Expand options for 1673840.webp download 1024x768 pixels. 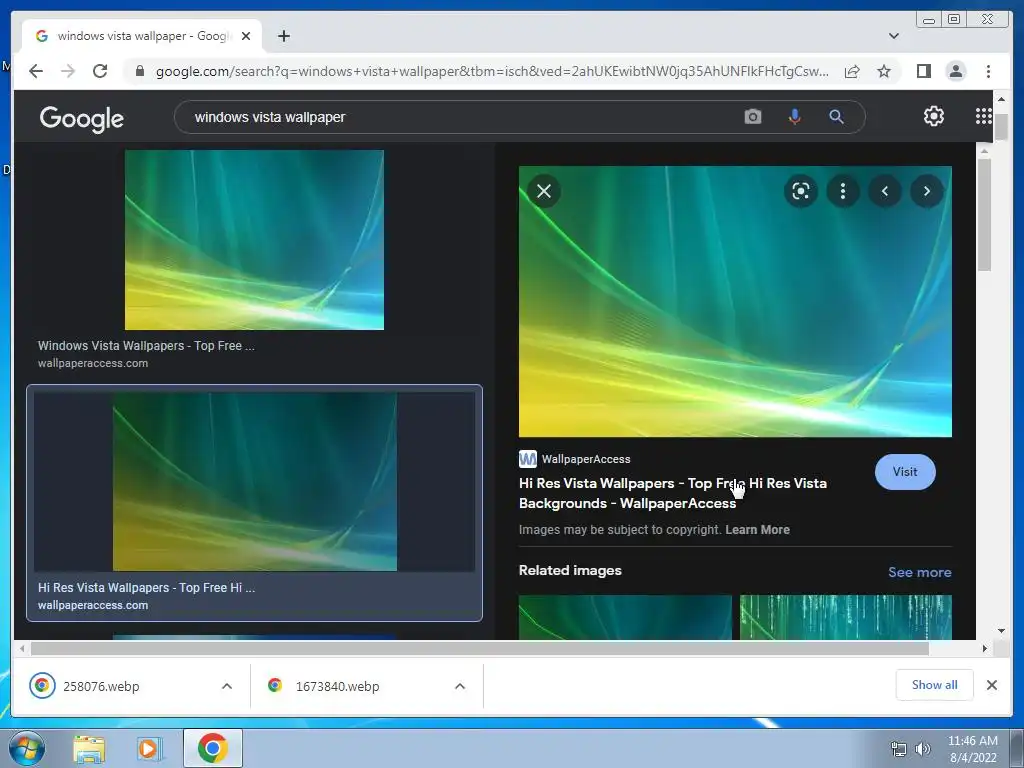coord(460,686)
